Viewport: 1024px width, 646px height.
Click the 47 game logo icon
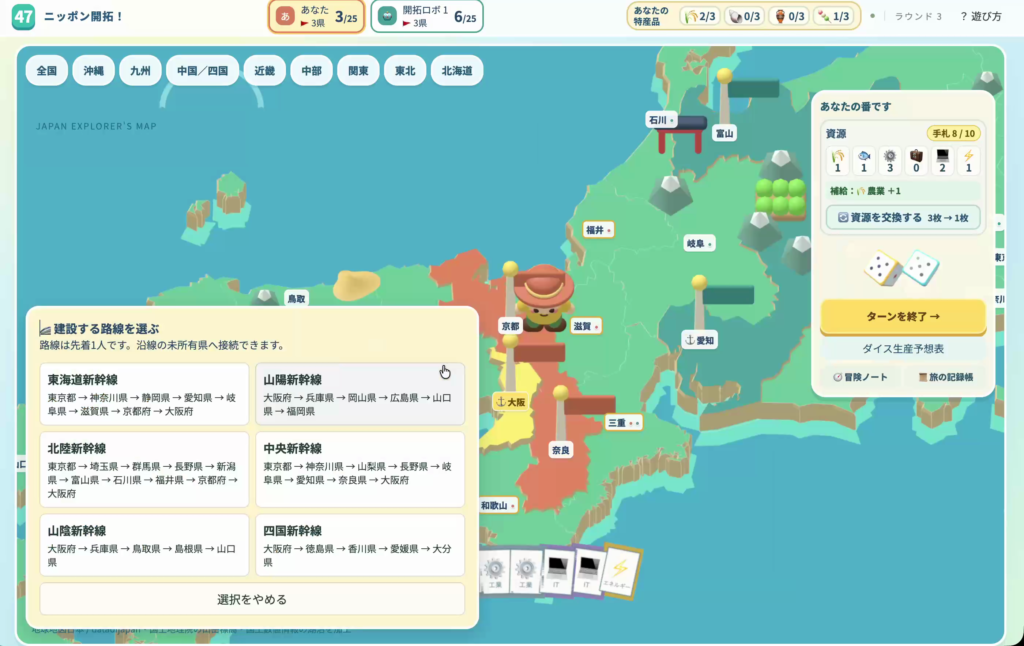pyautogui.click(x=24, y=16)
